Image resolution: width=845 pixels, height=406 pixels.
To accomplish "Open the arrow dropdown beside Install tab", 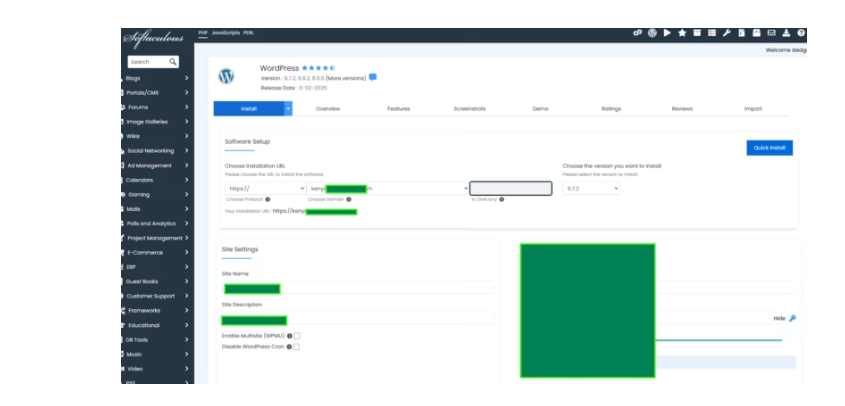I will pyautogui.click(x=288, y=109).
